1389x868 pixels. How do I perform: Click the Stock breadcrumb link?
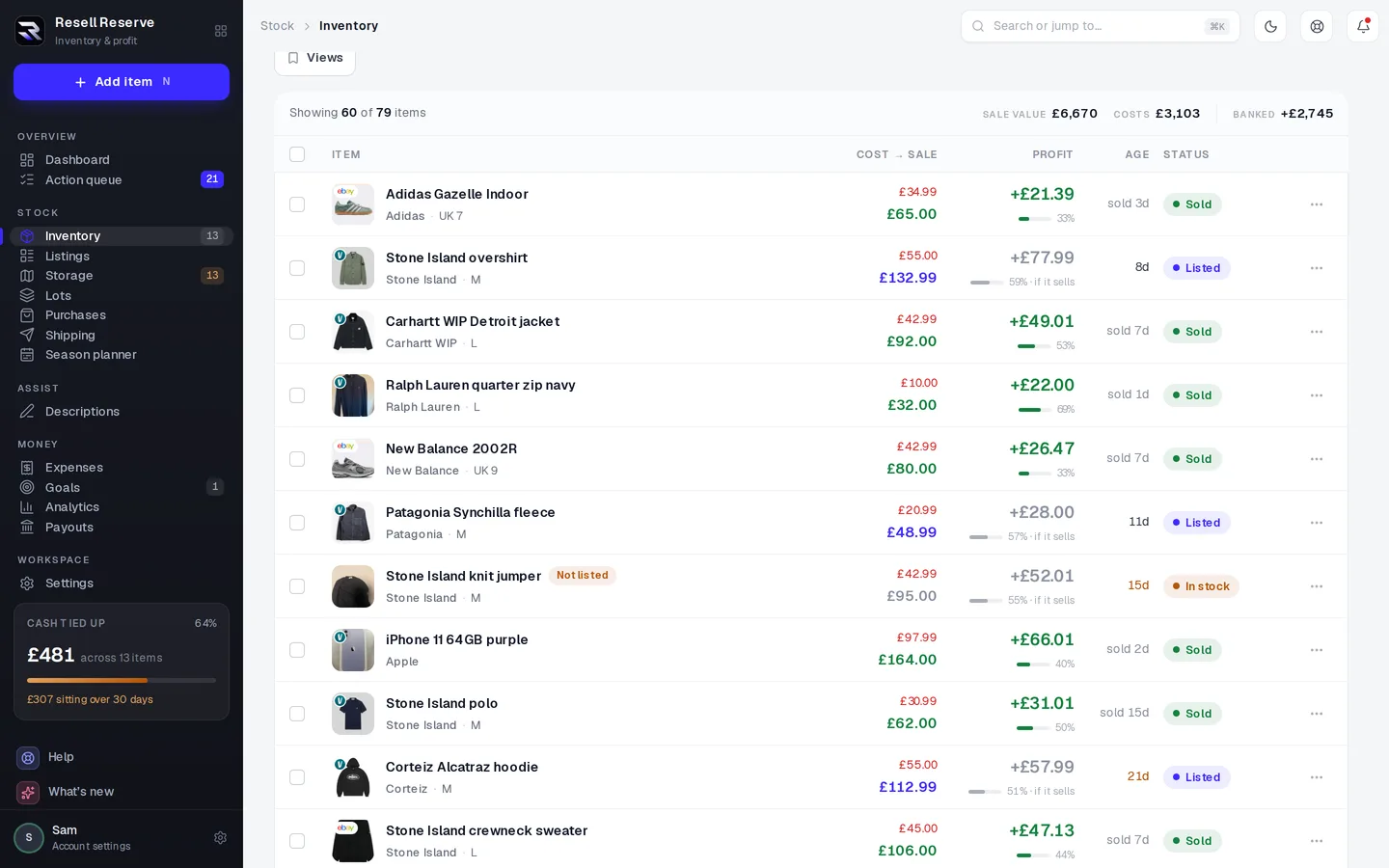tap(277, 26)
